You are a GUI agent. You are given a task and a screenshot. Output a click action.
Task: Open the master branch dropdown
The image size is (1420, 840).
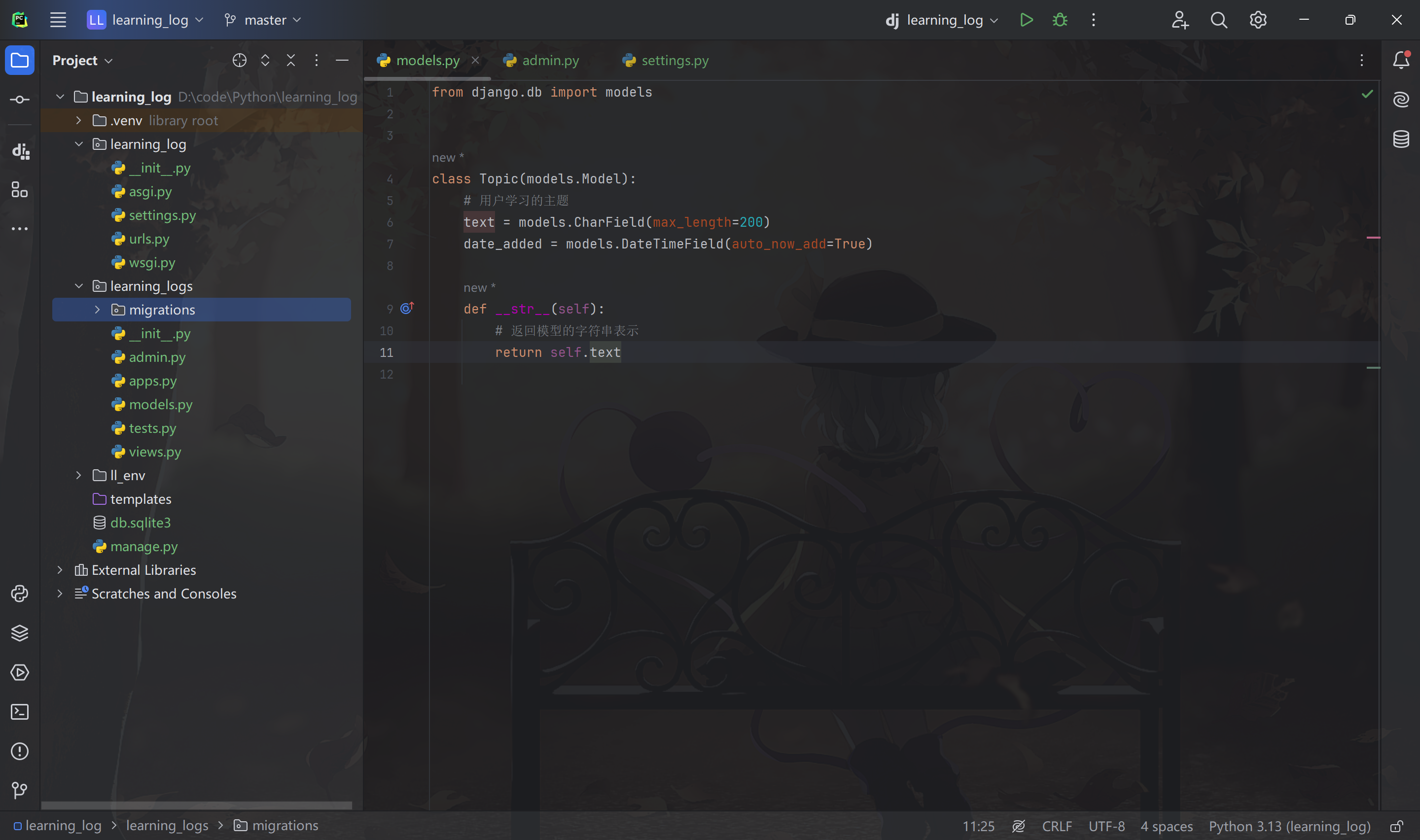tap(263, 20)
